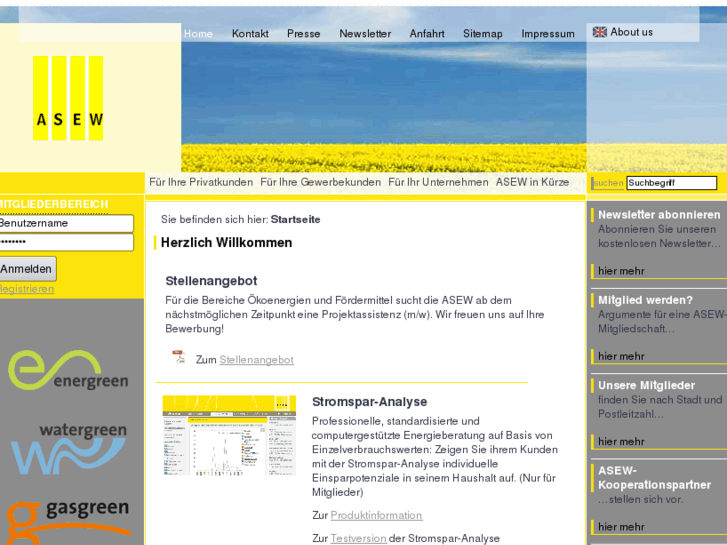Screen dimensions: 727x545
Task: Click the Newsletter abonnieren heading
Action: 659,215
